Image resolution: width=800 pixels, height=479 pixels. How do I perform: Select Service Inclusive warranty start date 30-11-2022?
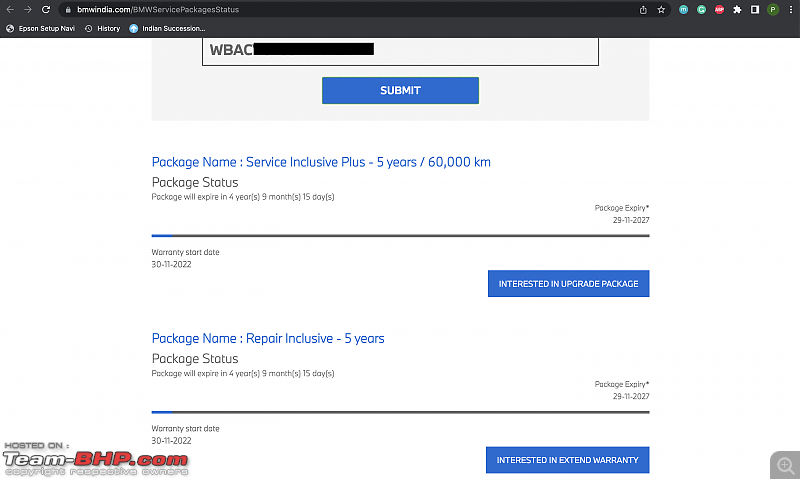tap(171, 264)
